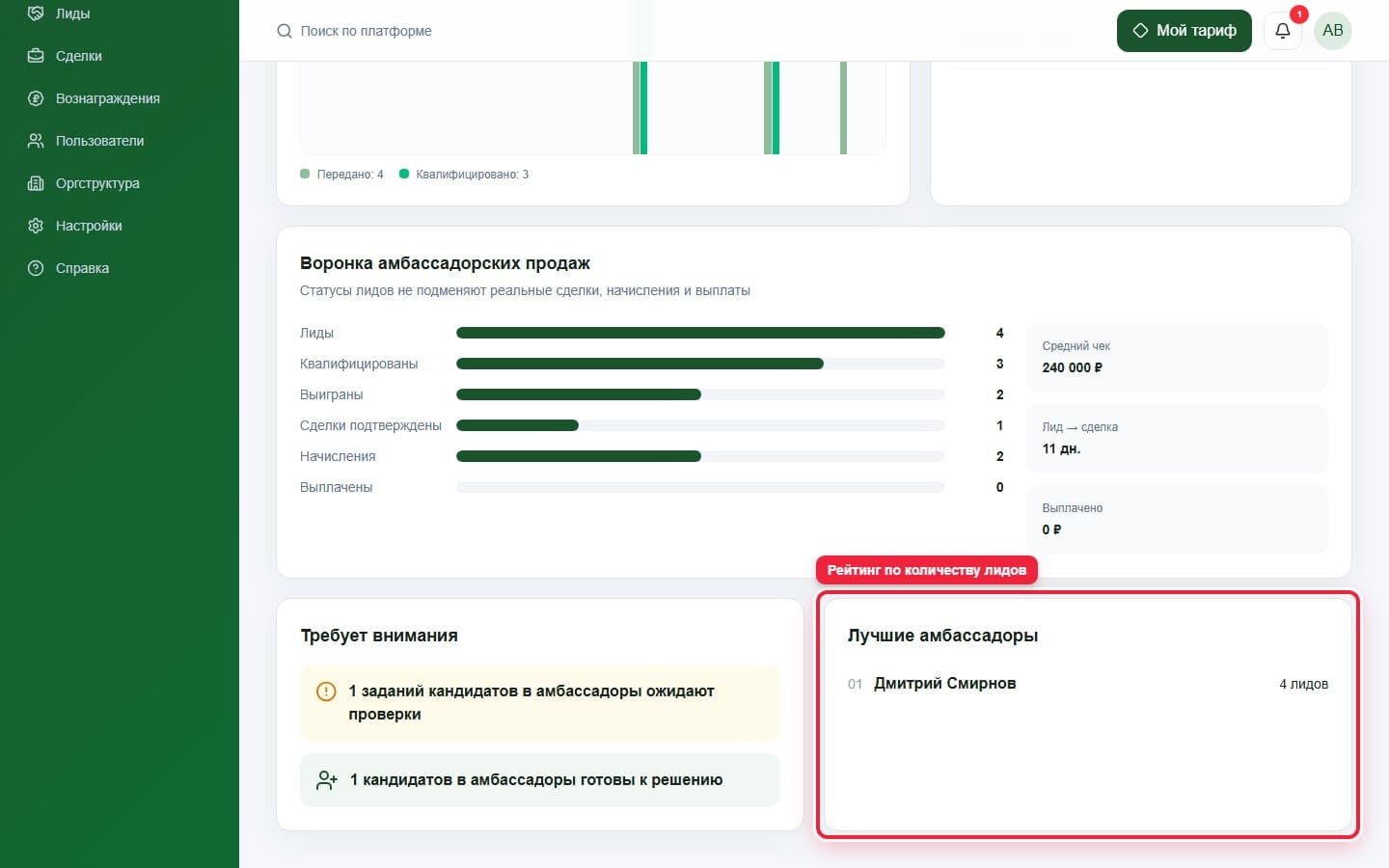Click the Help question mark icon

[36, 268]
